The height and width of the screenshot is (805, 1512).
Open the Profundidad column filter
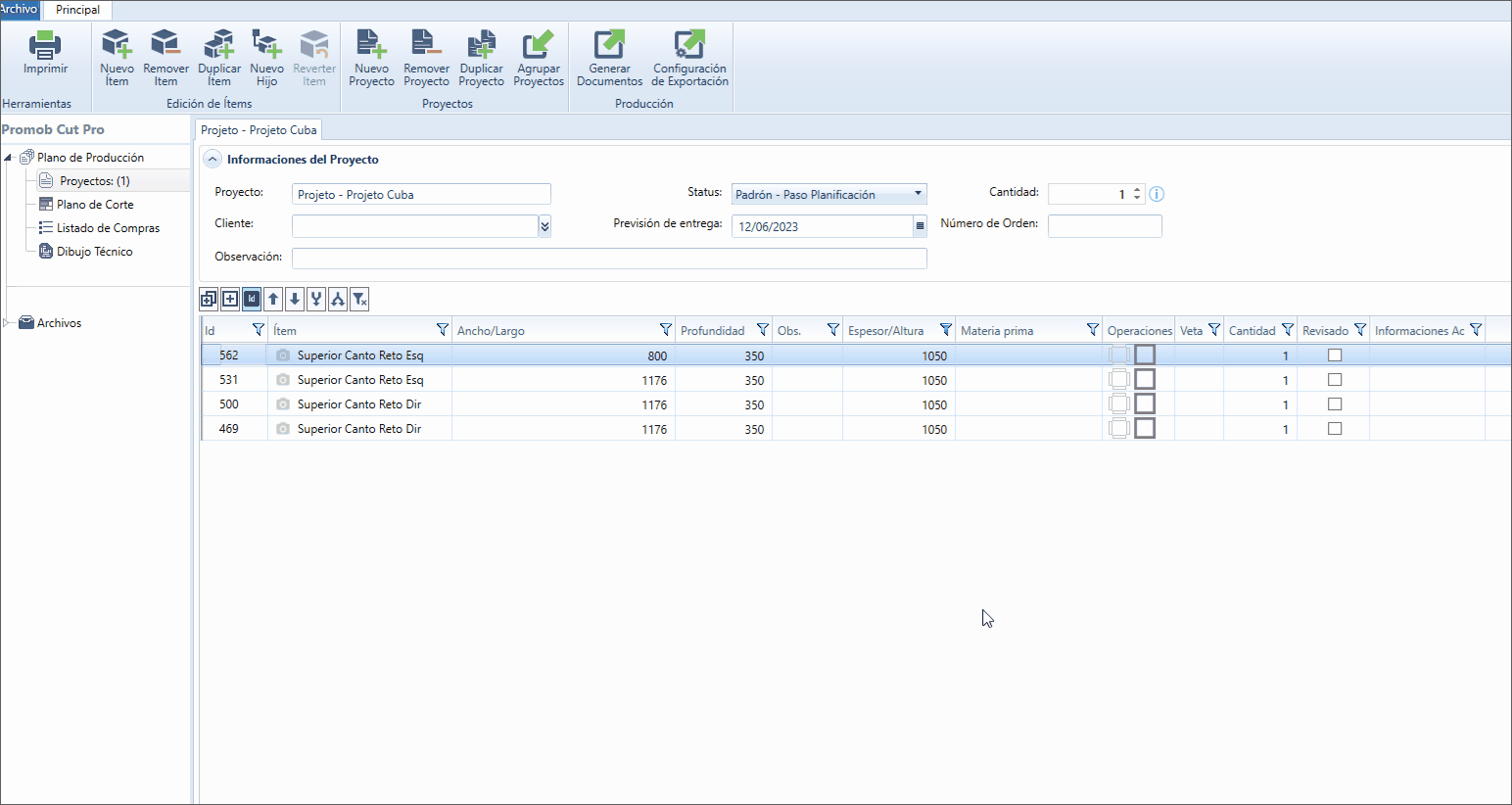(763, 330)
